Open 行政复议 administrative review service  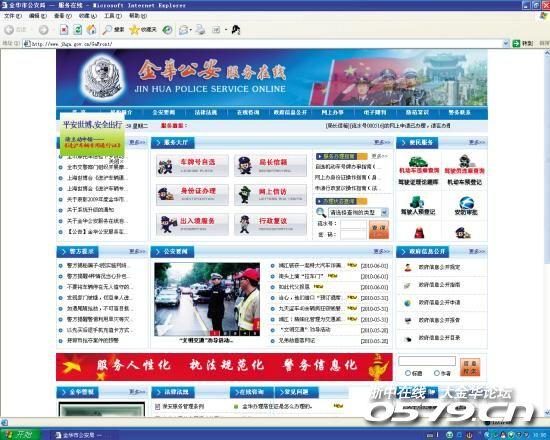[x=270, y=224]
